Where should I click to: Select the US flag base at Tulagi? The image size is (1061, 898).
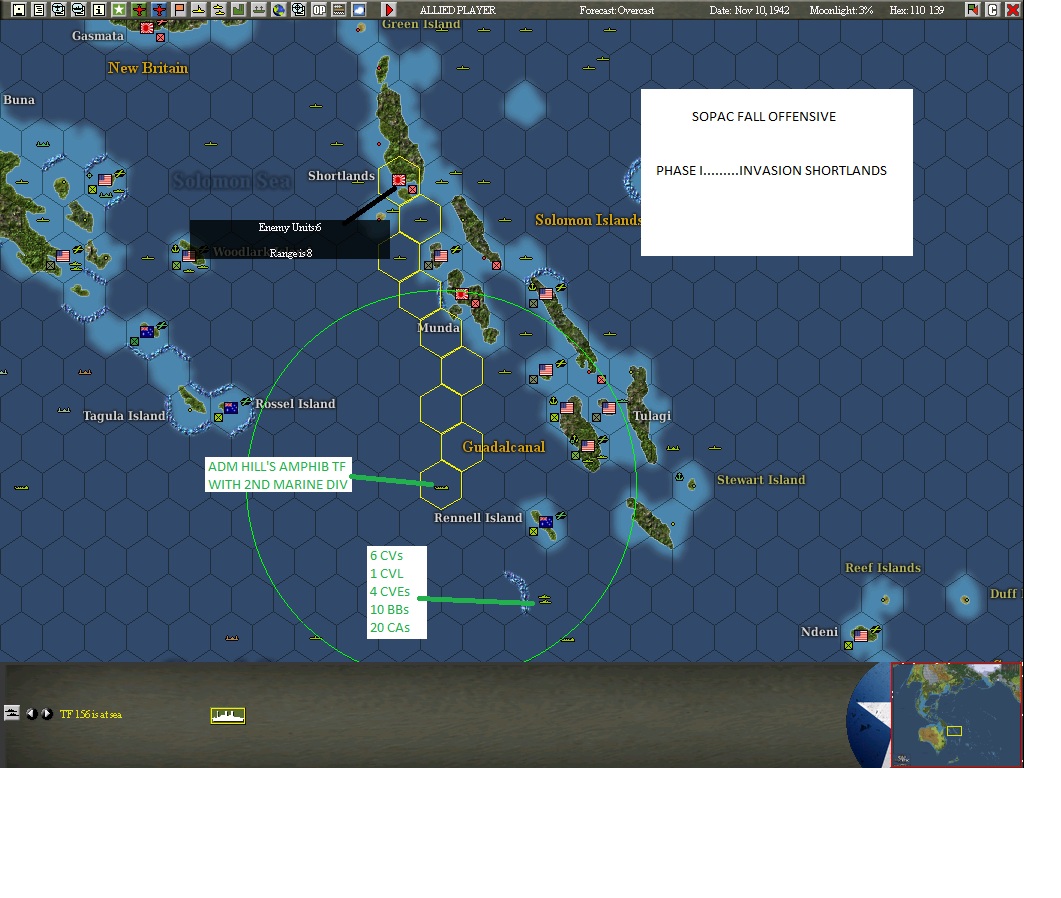[609, 407]
